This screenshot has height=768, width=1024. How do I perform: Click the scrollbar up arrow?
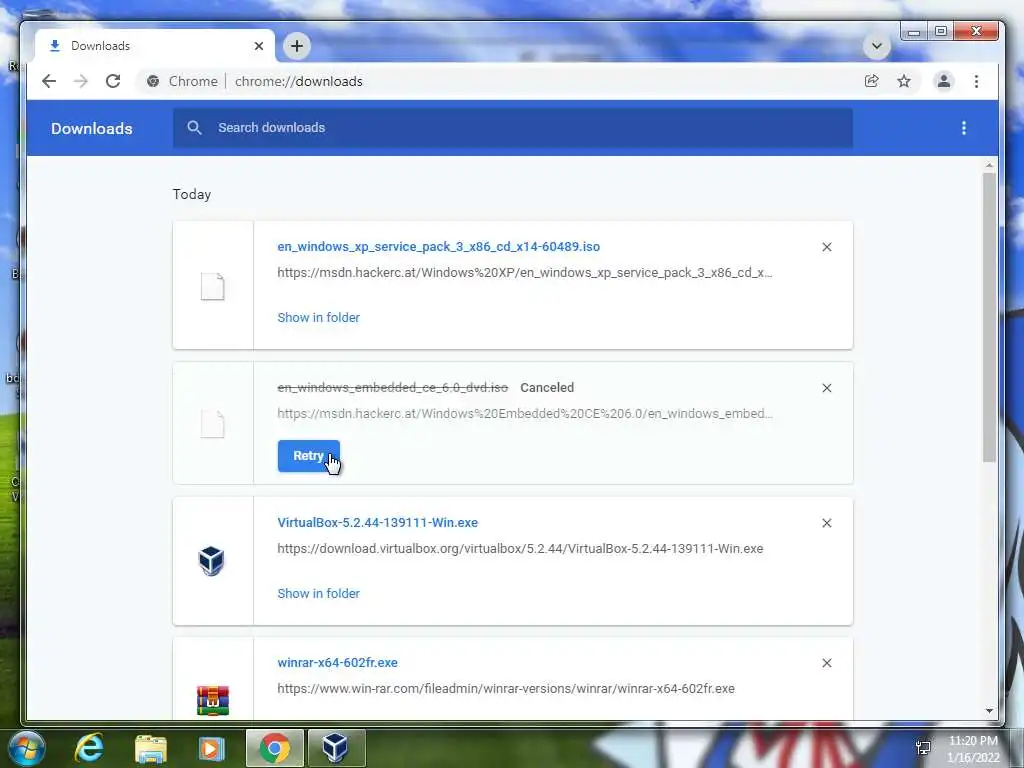tap(989, 167)
